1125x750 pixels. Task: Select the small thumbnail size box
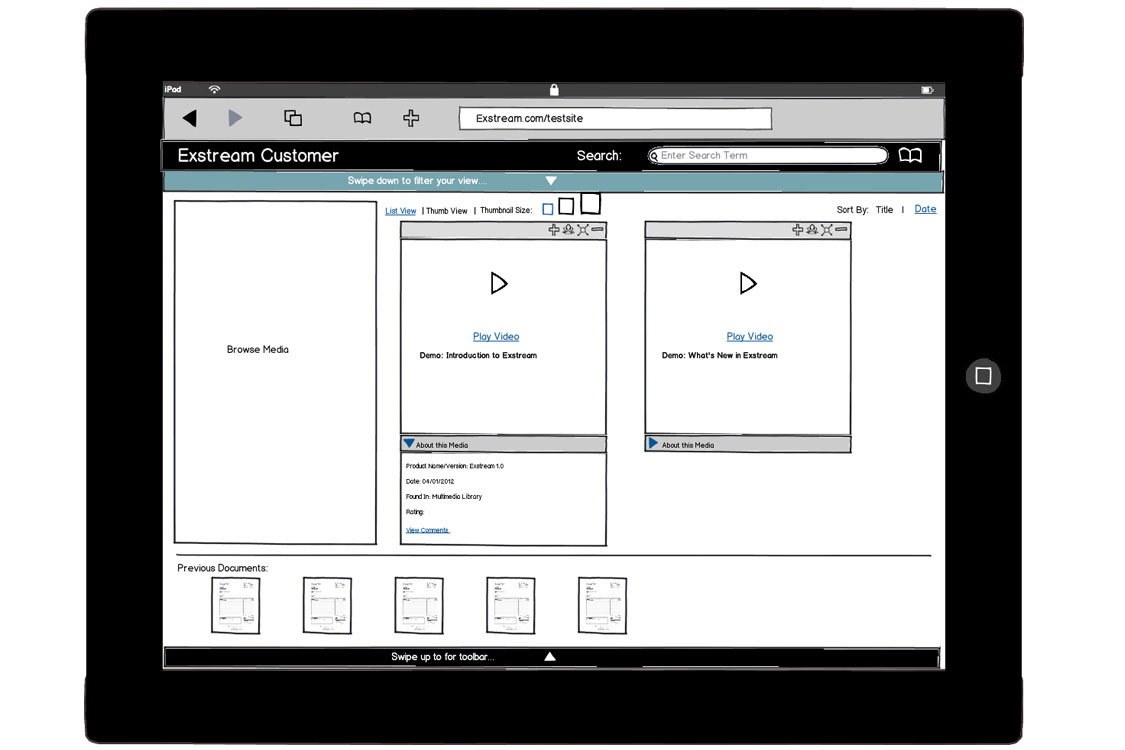pos(548,209)
